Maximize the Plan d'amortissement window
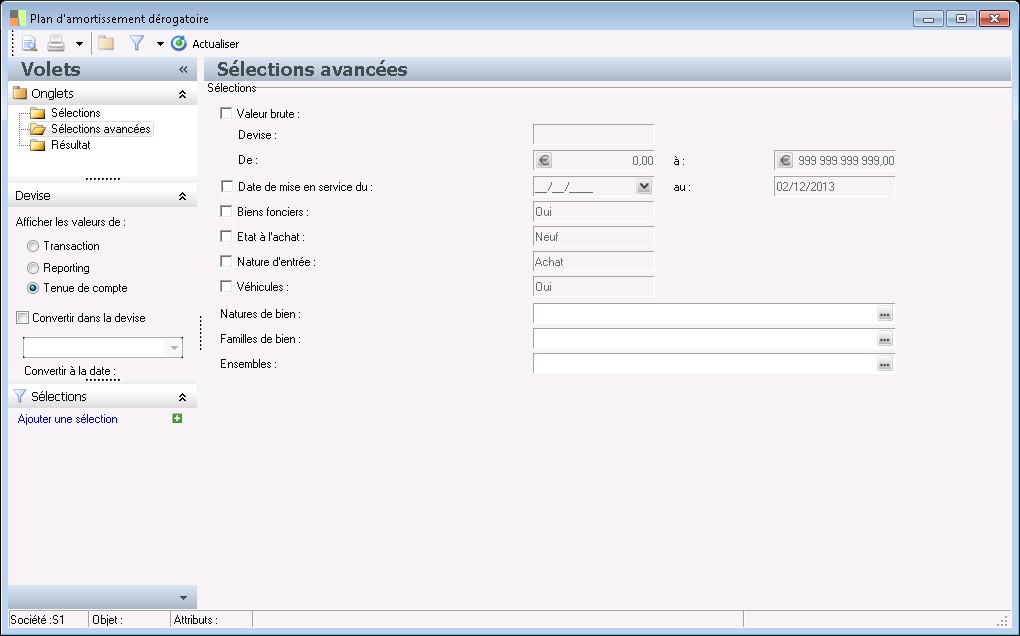Viewport: 1020px width, 636px height. (961, 19)
